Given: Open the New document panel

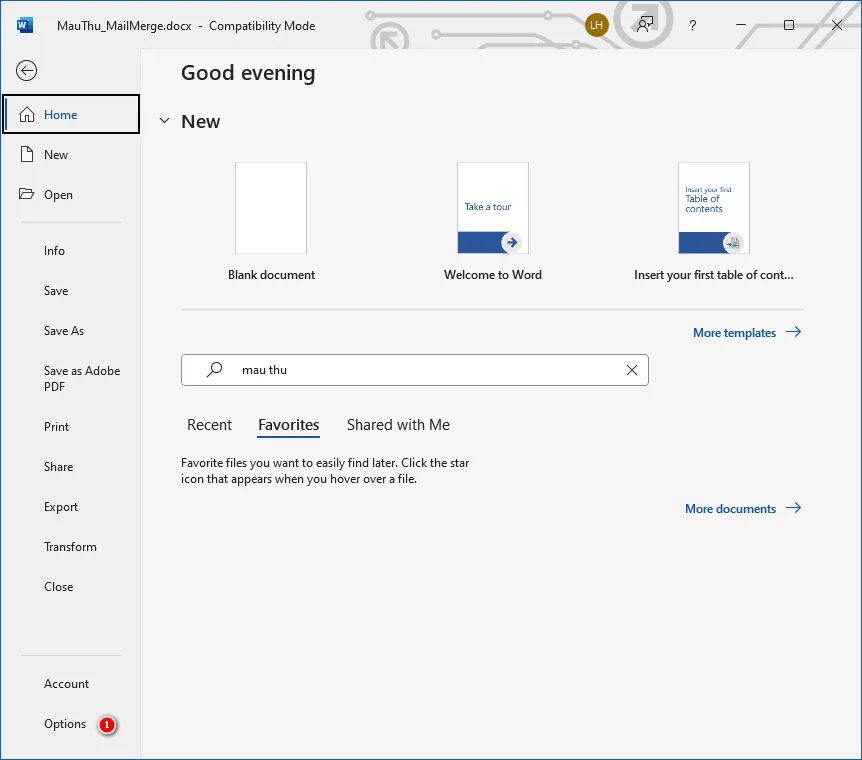Looking at the screenshot, I should point(55,154).
